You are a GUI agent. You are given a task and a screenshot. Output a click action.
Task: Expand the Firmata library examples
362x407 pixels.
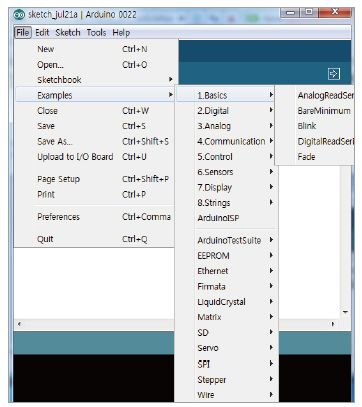click(225, 286)
